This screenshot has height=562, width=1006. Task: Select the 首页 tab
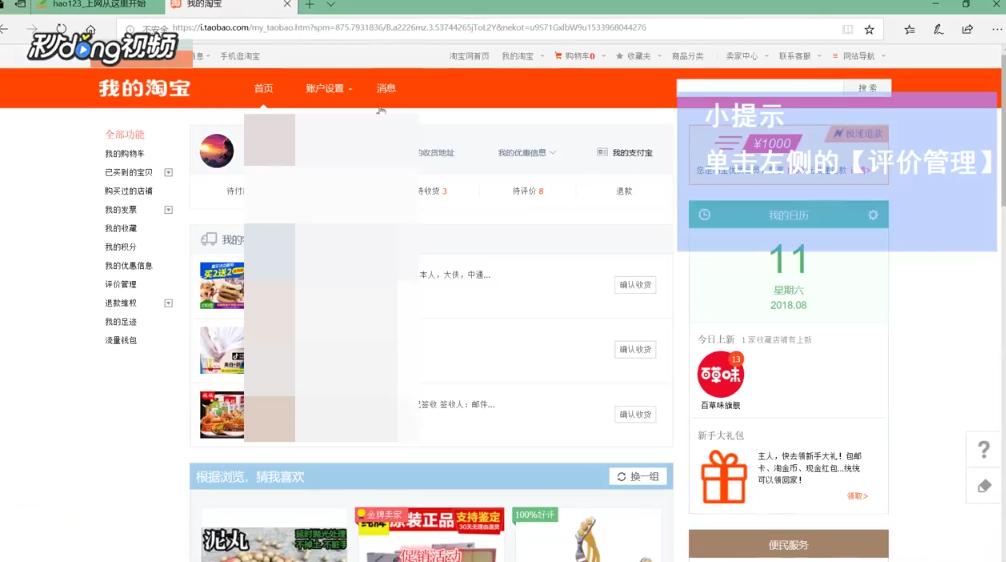coord(264,89)
